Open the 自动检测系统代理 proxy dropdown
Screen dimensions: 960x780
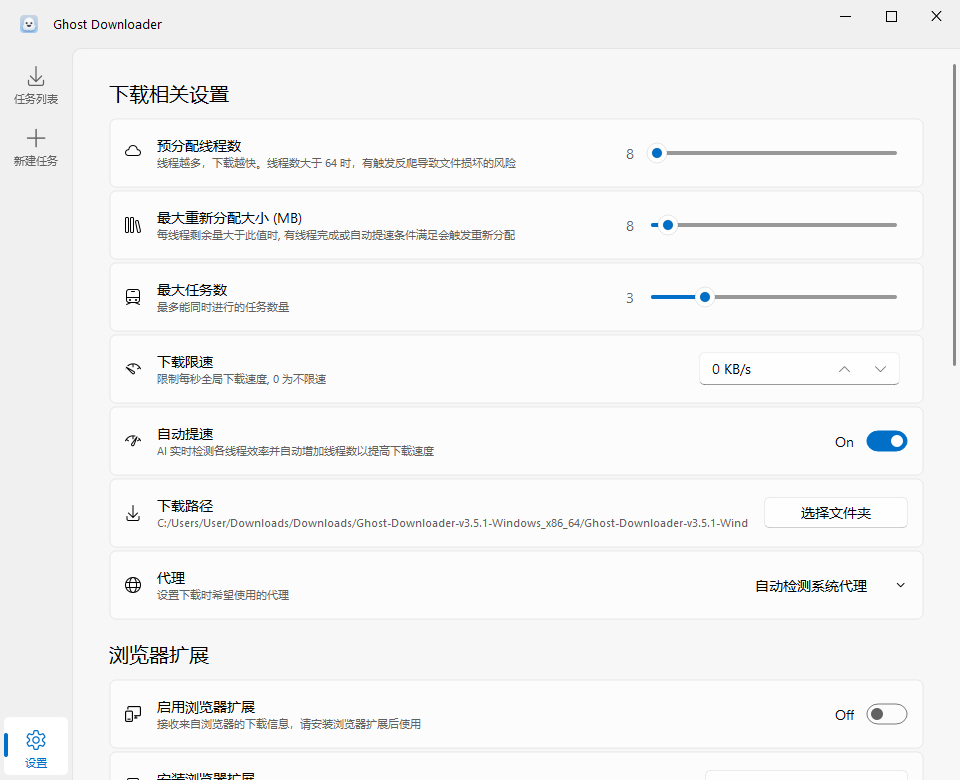click(x=829, y=586)
